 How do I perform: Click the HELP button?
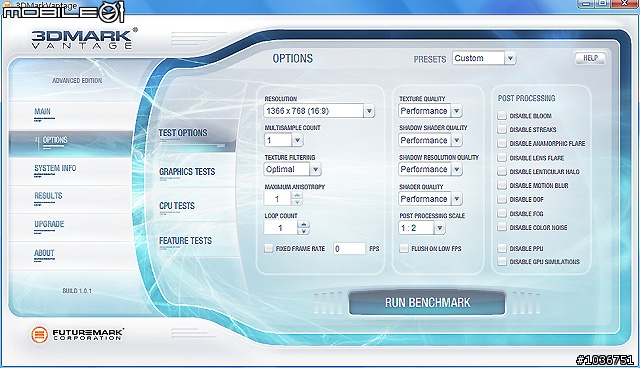tap(590, 58)
